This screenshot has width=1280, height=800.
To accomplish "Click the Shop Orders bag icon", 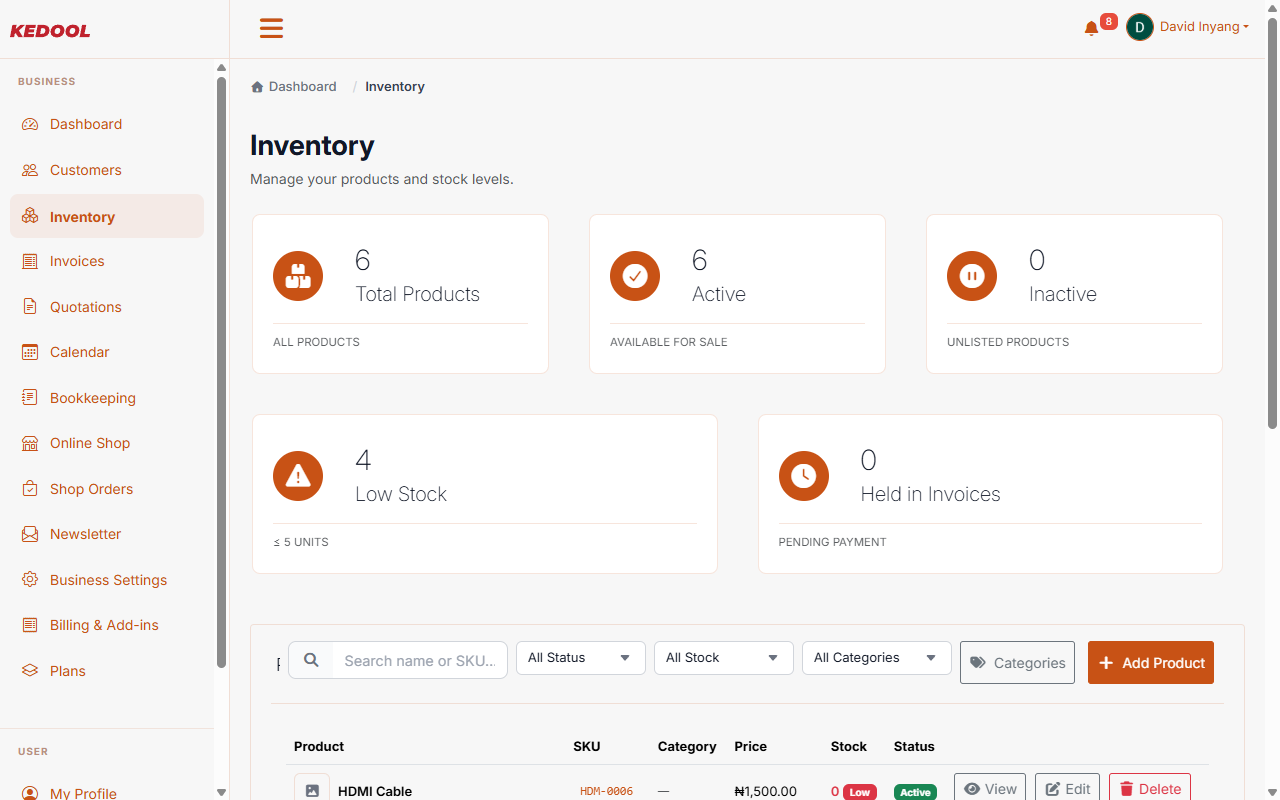I will (x=30, y=489).
